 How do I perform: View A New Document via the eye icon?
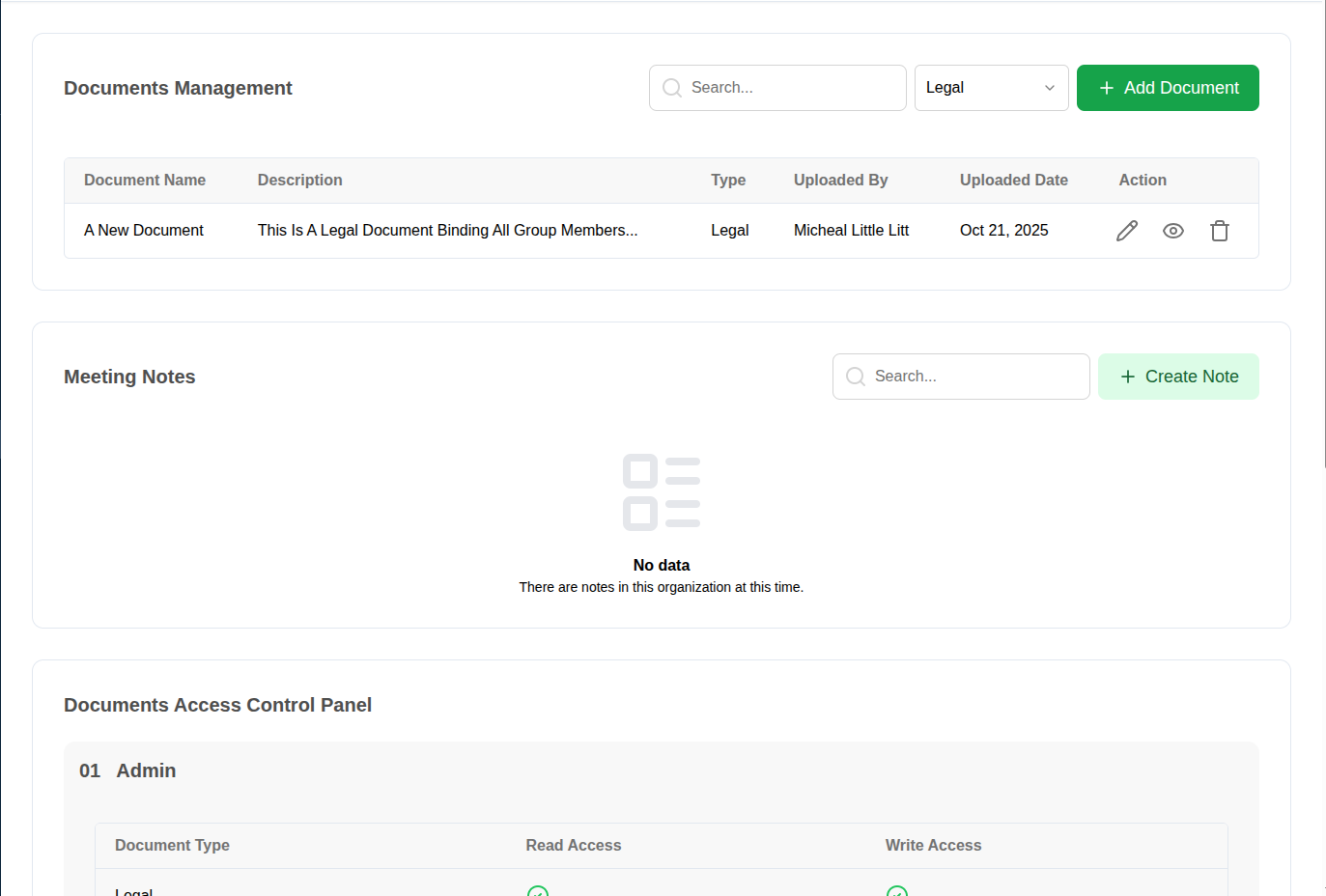[1173, 231]
